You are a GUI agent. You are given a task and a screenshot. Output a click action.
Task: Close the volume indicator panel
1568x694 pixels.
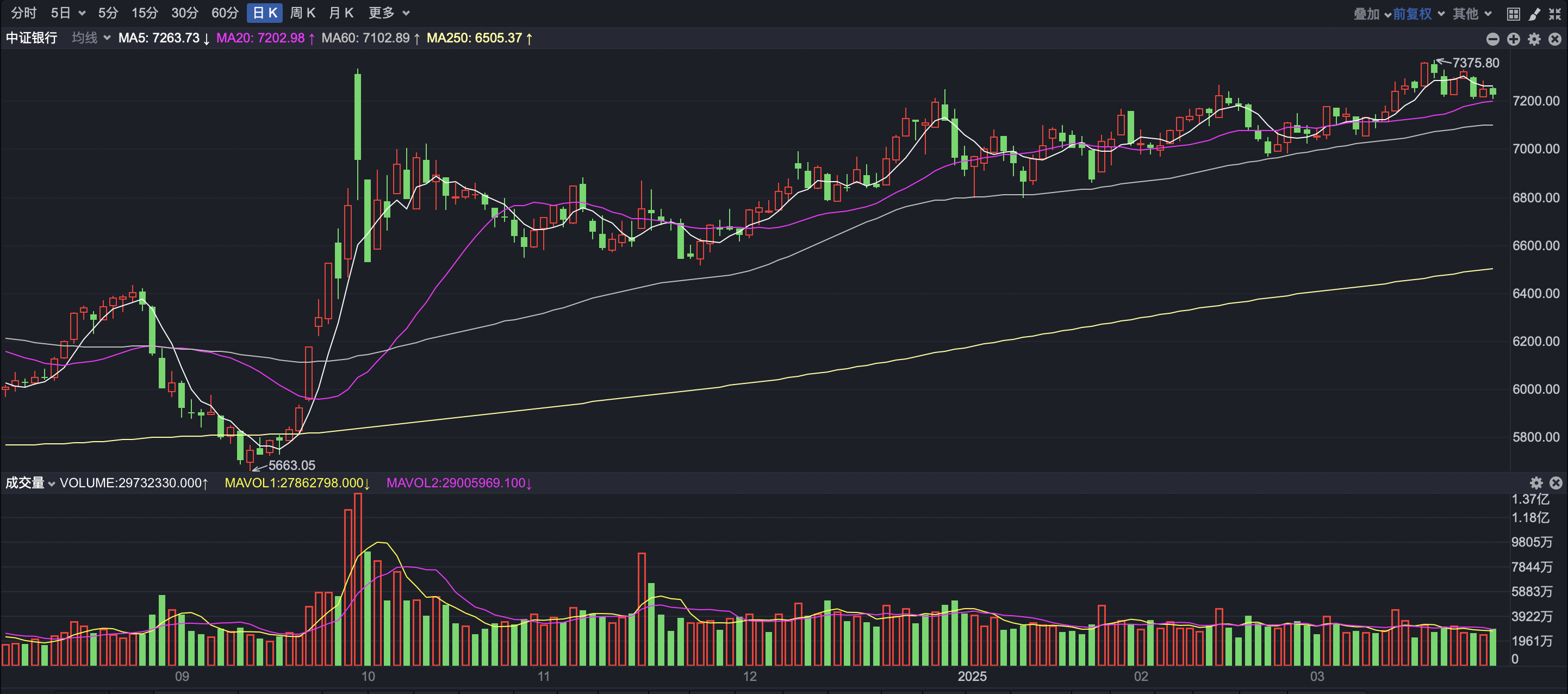(x=1556, y=483)
